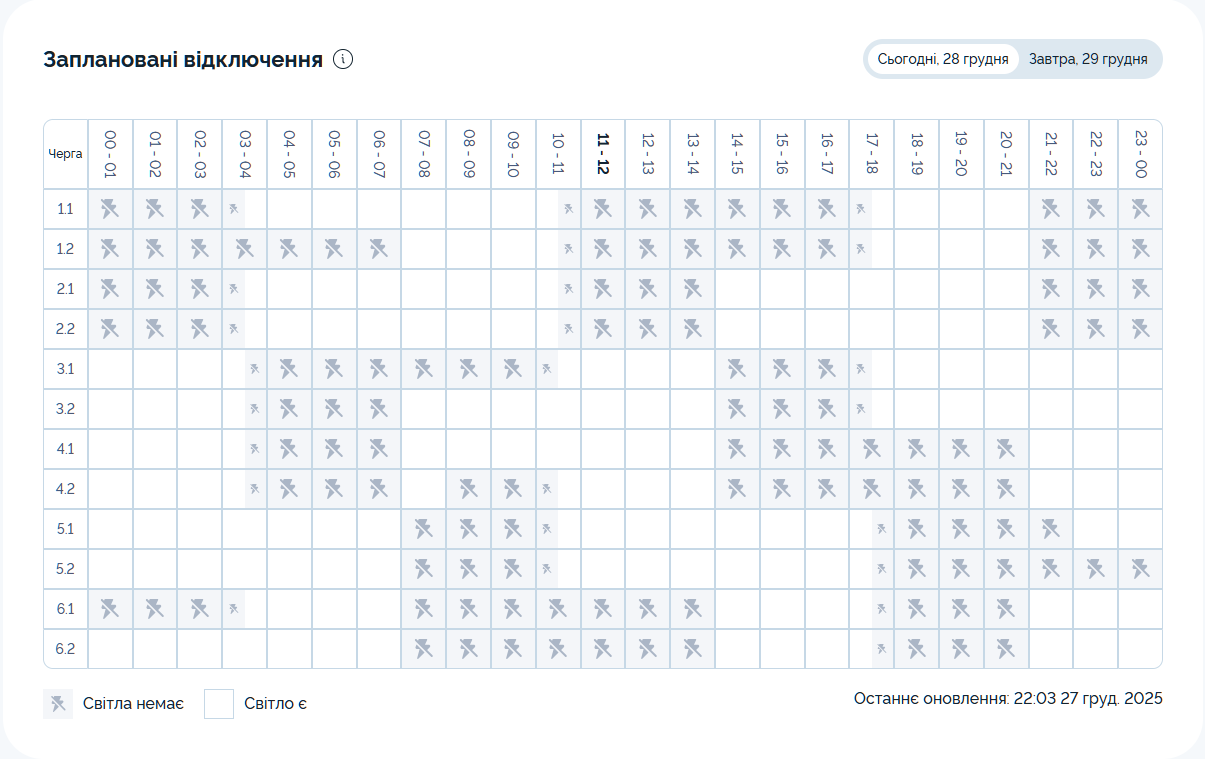
Task: Click outage icon for queue 1.2 at 06-07
Action: point(379,249)
